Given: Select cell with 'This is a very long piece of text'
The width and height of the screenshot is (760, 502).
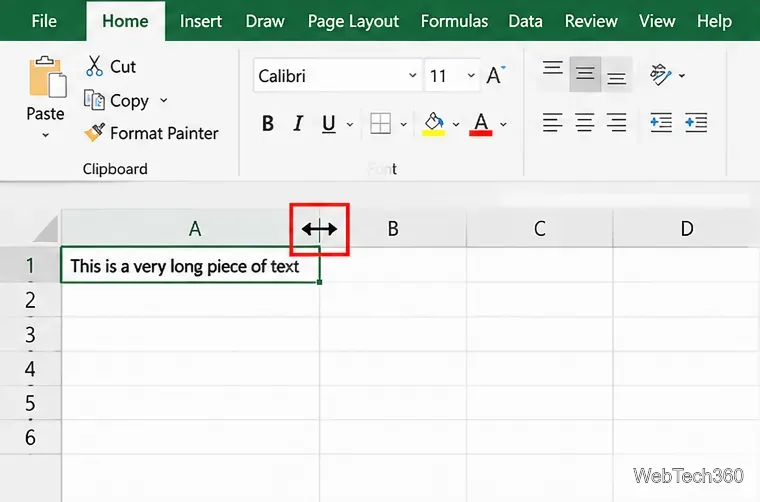Looking at the screenshot, I should click(190, 265).
